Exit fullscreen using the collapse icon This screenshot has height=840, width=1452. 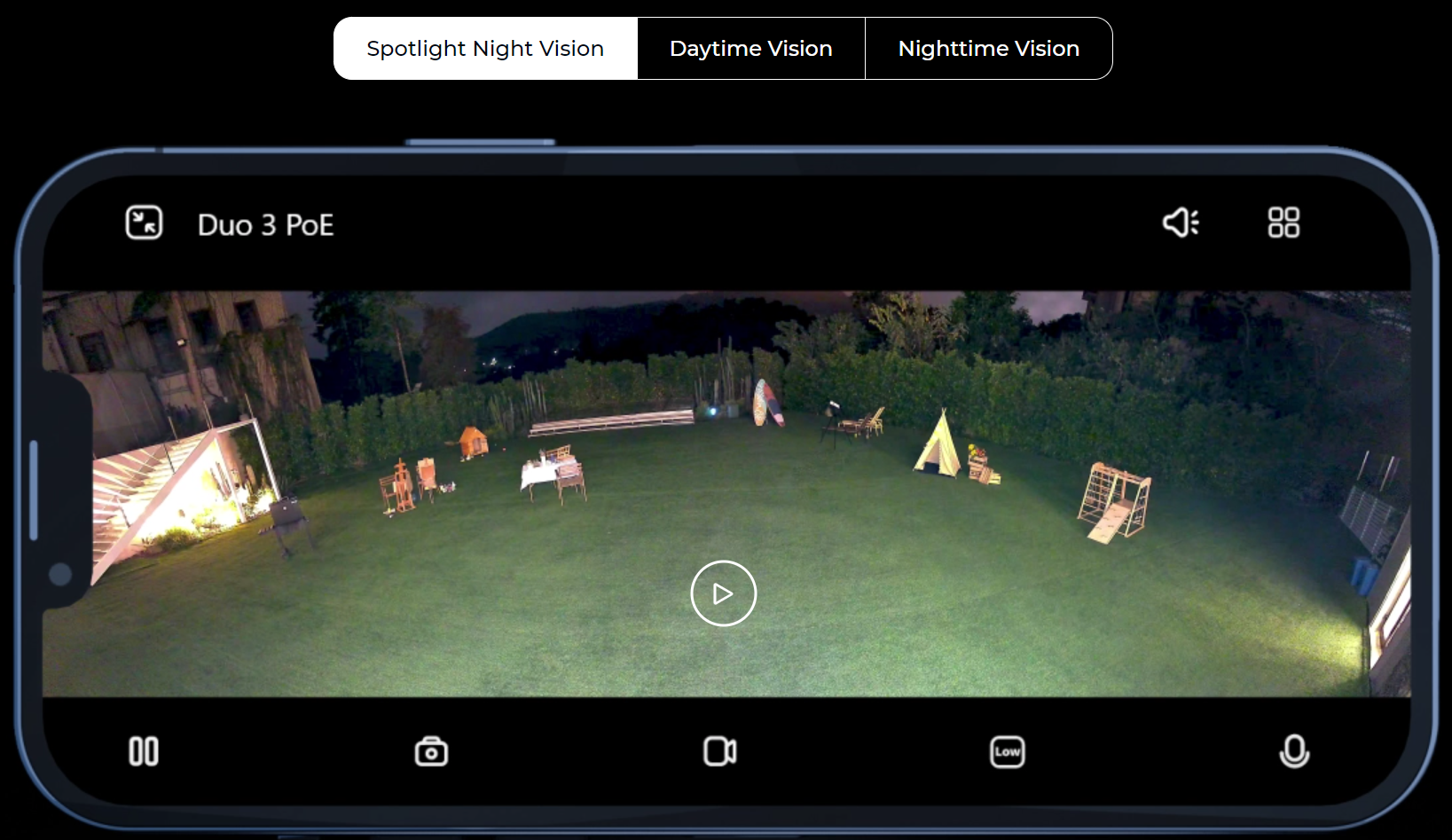click(x=144, y=223)
